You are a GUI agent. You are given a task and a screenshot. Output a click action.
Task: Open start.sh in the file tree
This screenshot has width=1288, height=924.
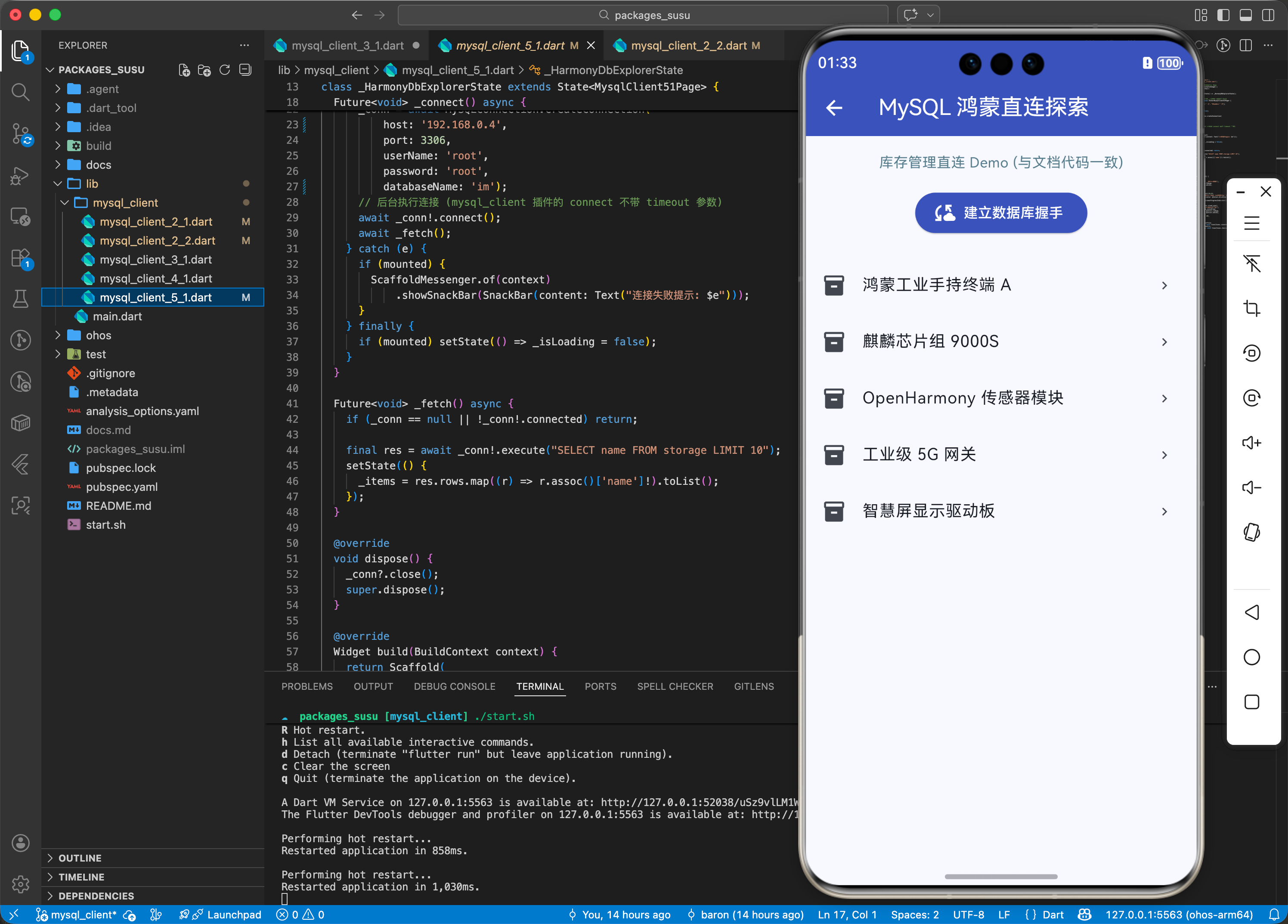click(153, 525)
